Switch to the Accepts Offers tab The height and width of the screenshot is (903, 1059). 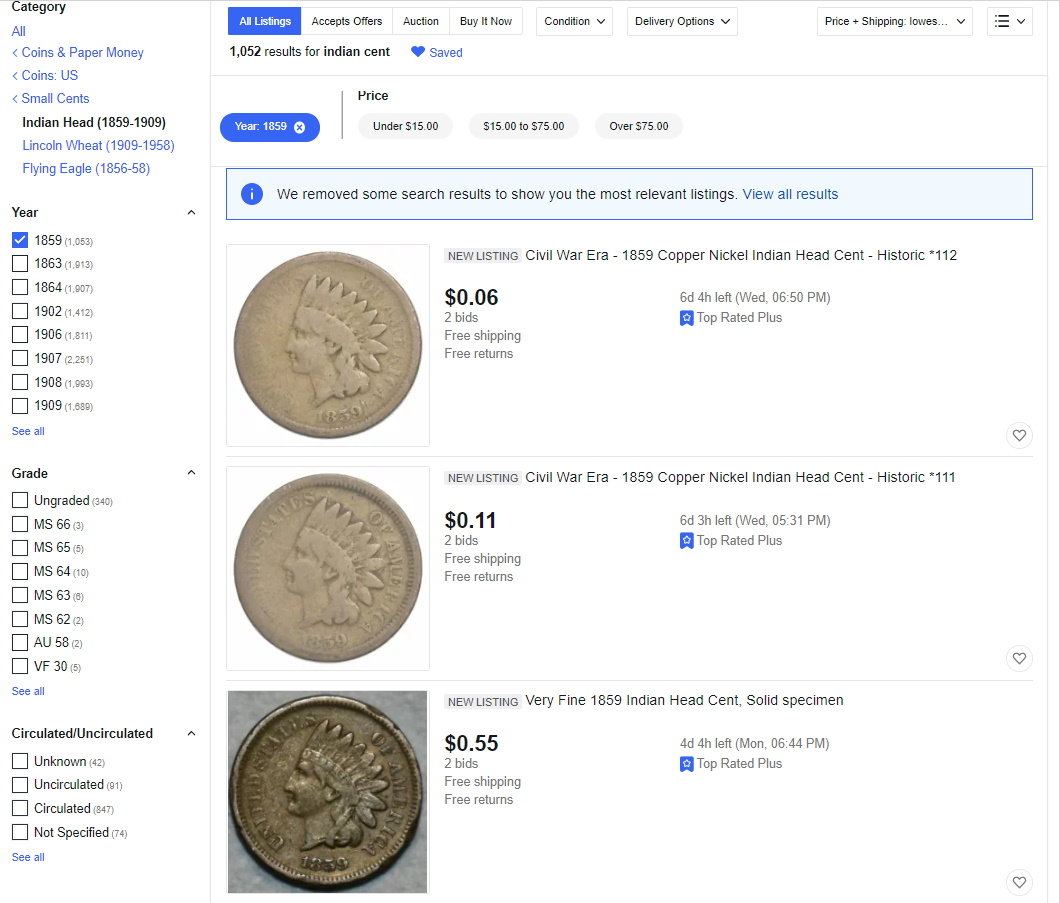coord(346,22)
